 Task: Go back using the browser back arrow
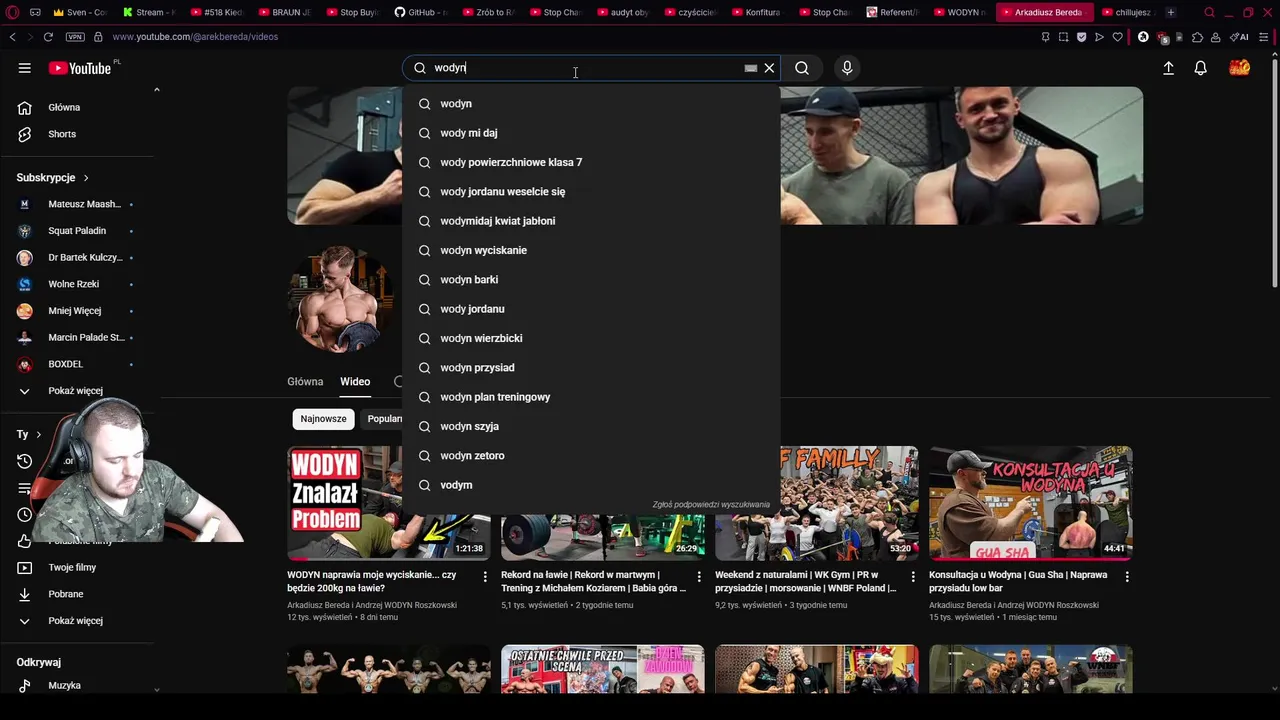coord(12,37)
